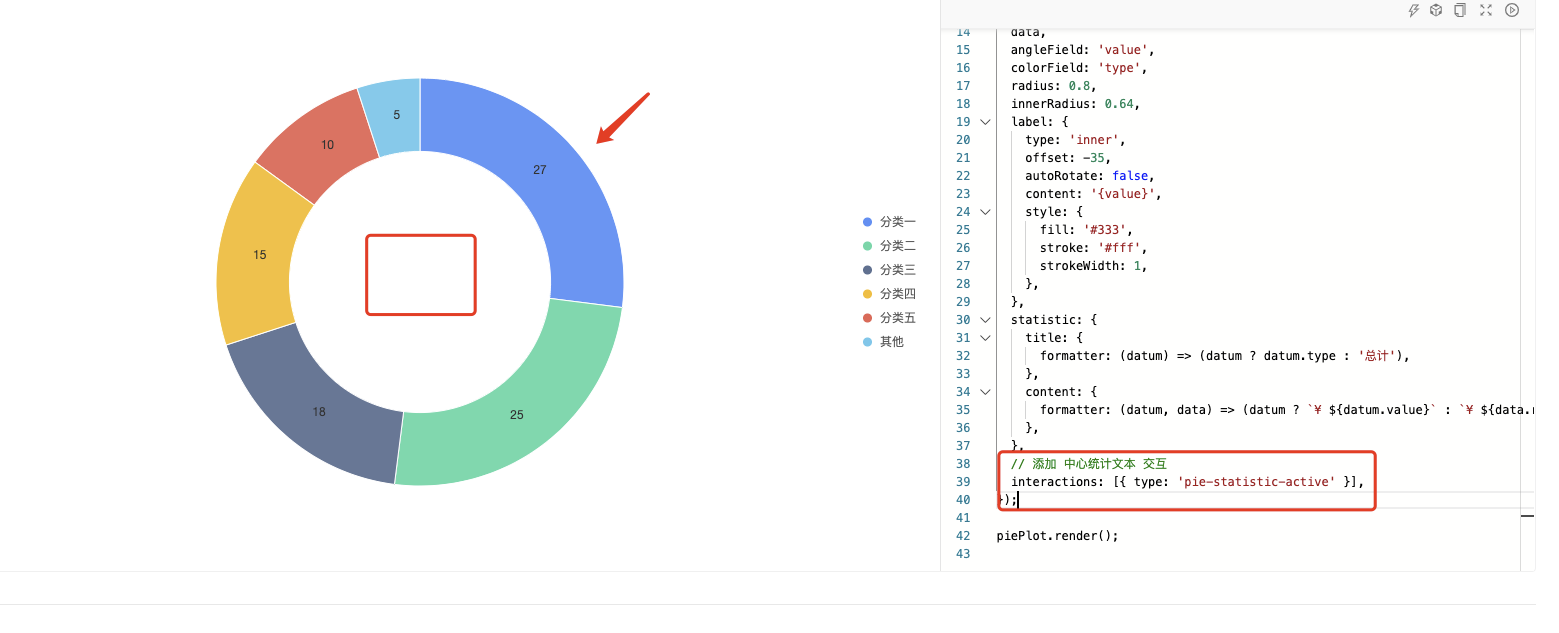The image size is (1559, 633).
Task: Open the demo in CodeSandbox
Action: 1436,10
